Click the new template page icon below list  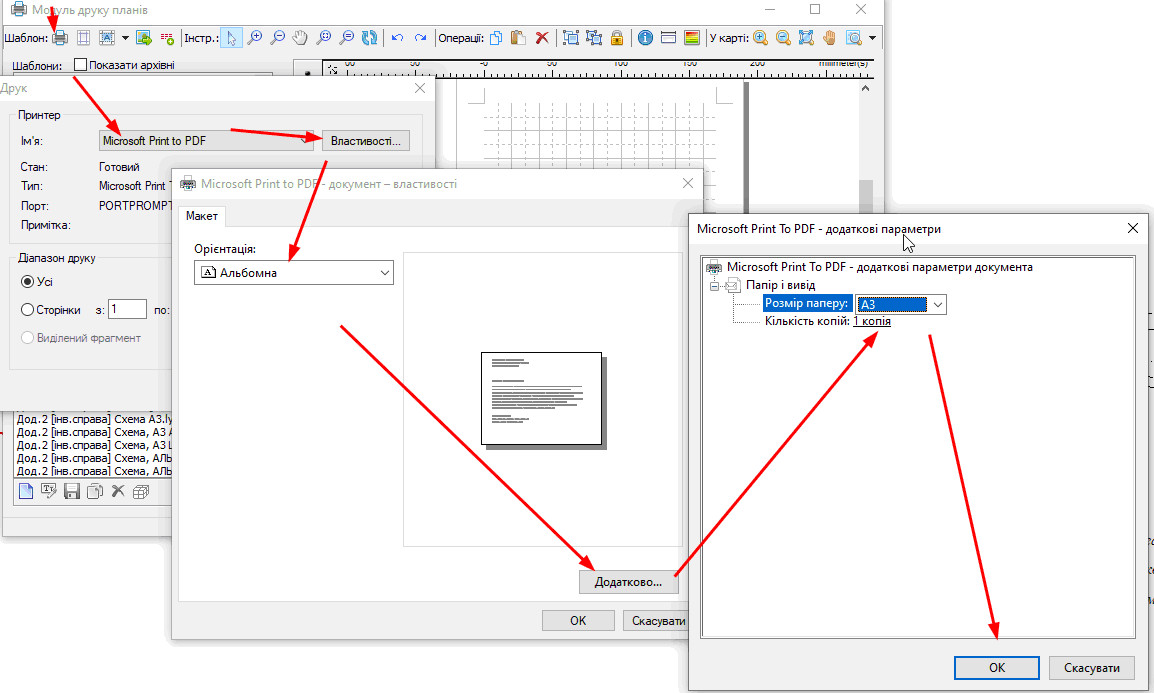pos(27,491)
